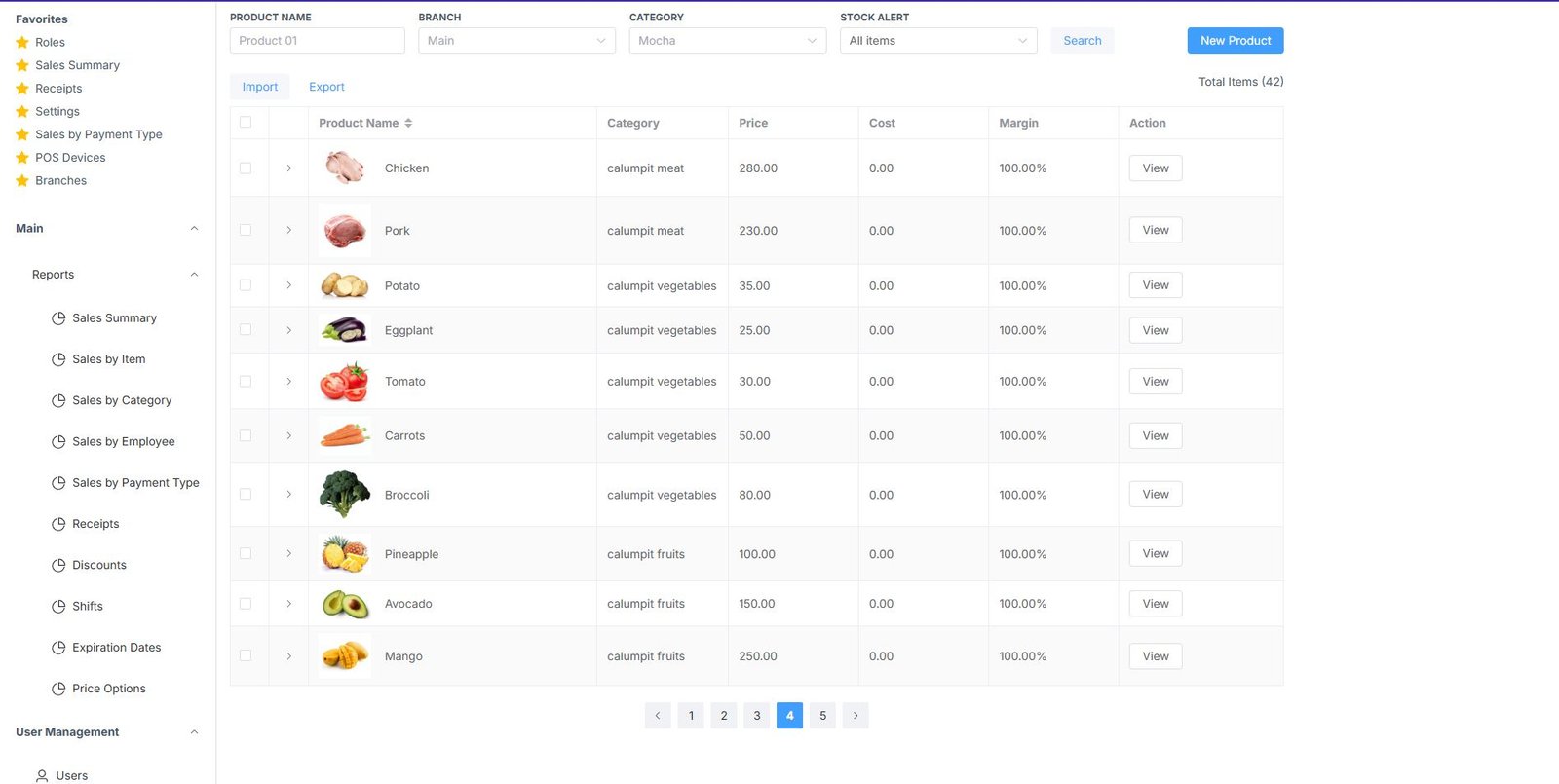Viewport: 1559px width, 784px height.
Task: Select all products with the header checkbox
Action: (x=246, y=123)
